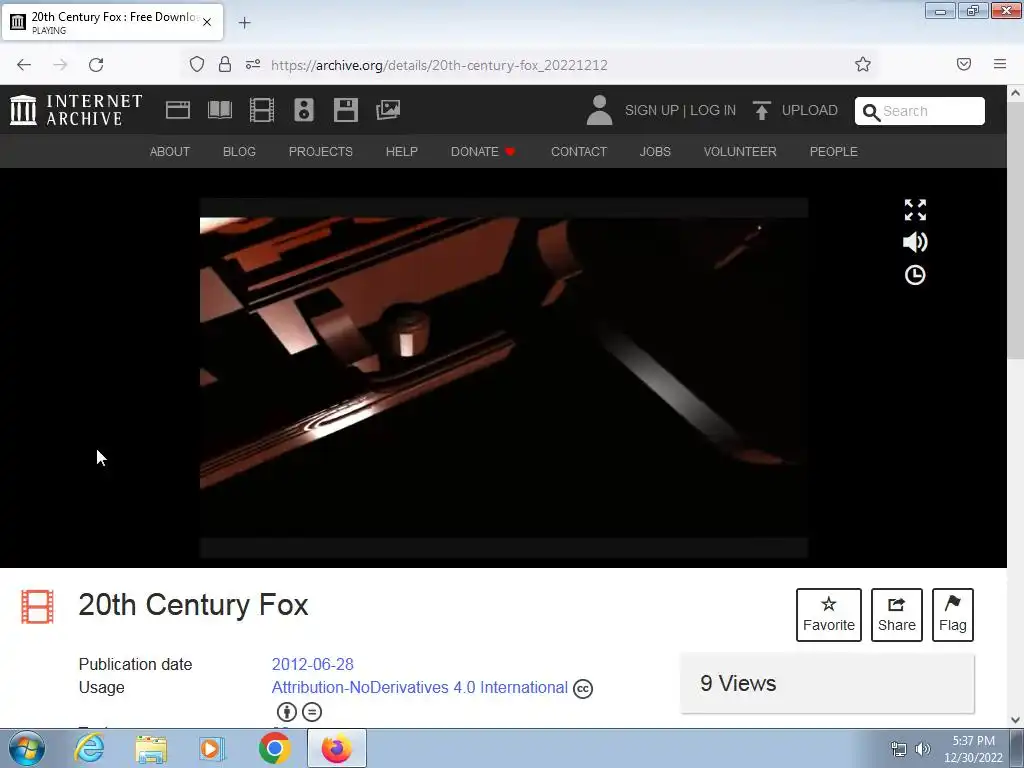Open the HELP menu item

(x=402, y=152)
